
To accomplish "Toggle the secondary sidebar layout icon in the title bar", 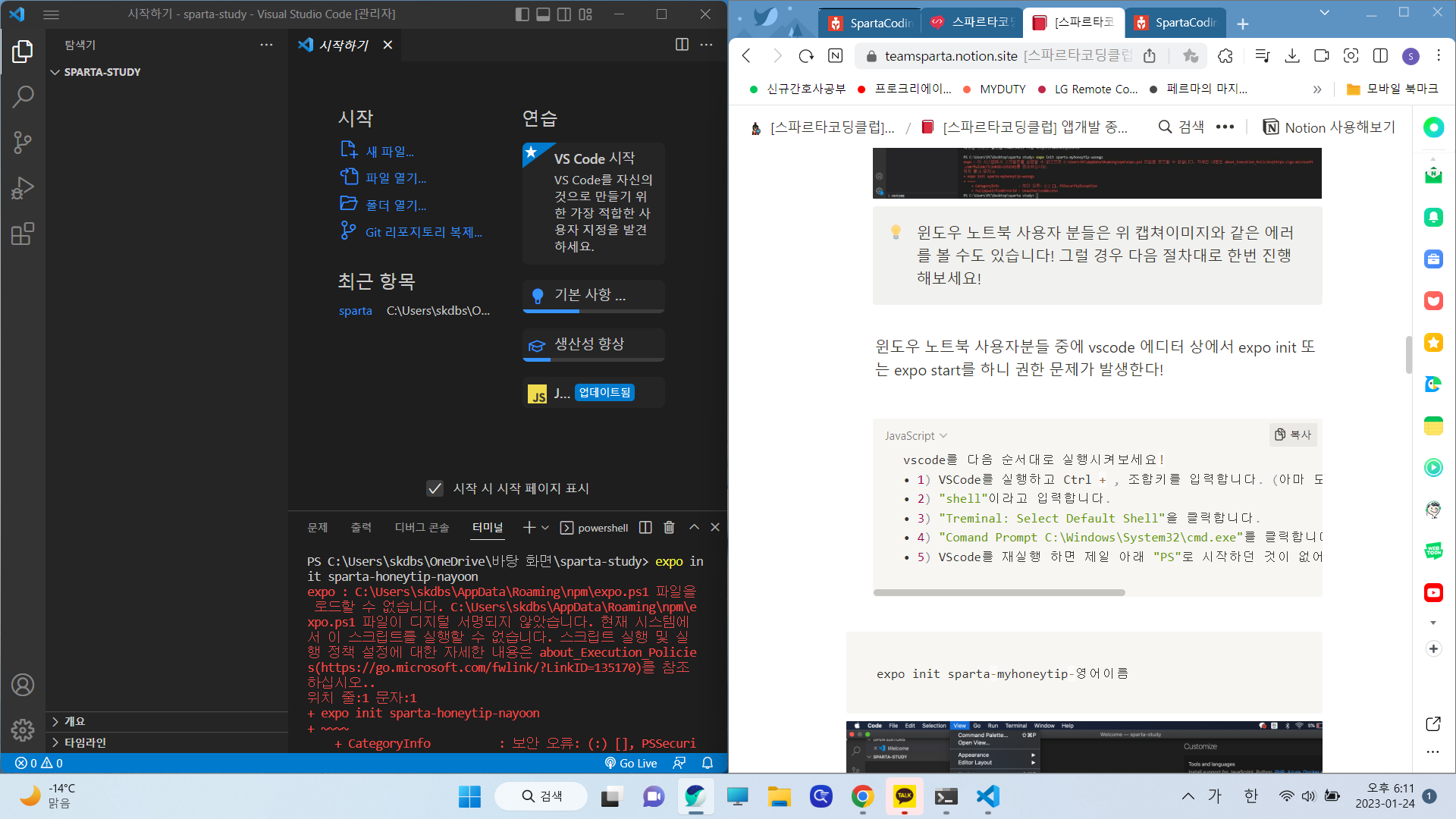I will (x=564, y=14).
